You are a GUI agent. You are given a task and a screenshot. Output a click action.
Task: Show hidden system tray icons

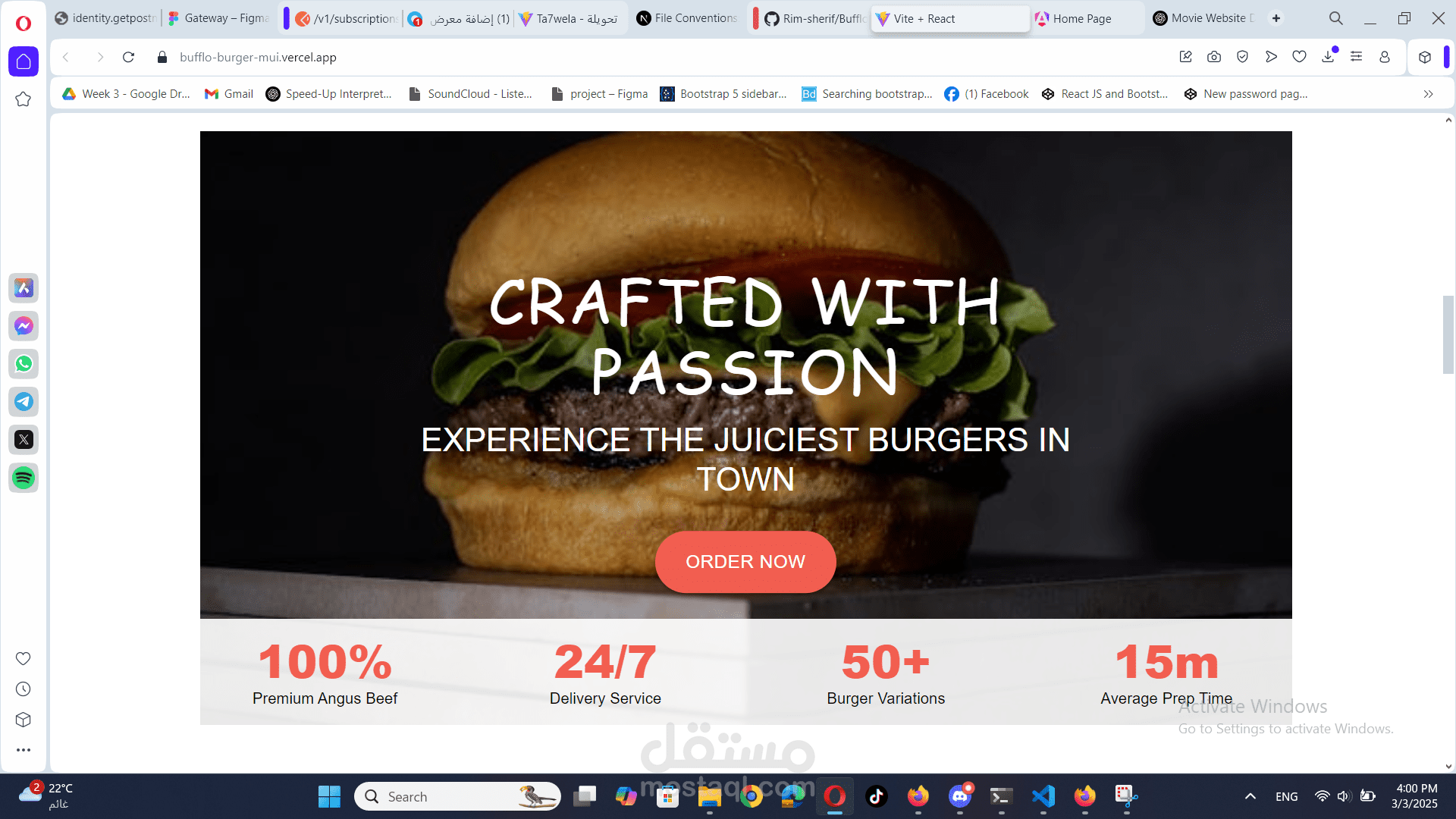1250,796
